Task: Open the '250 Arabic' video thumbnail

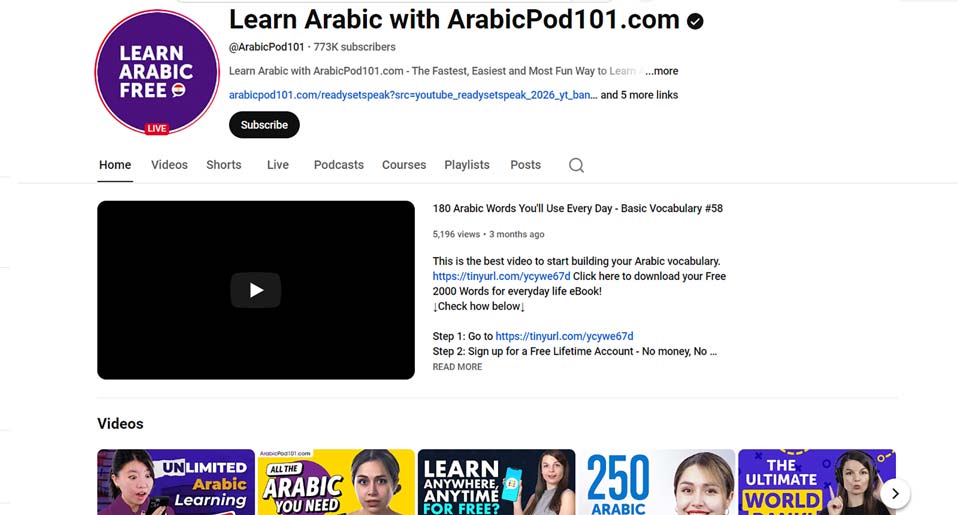Action: click(x=657, y=482)
